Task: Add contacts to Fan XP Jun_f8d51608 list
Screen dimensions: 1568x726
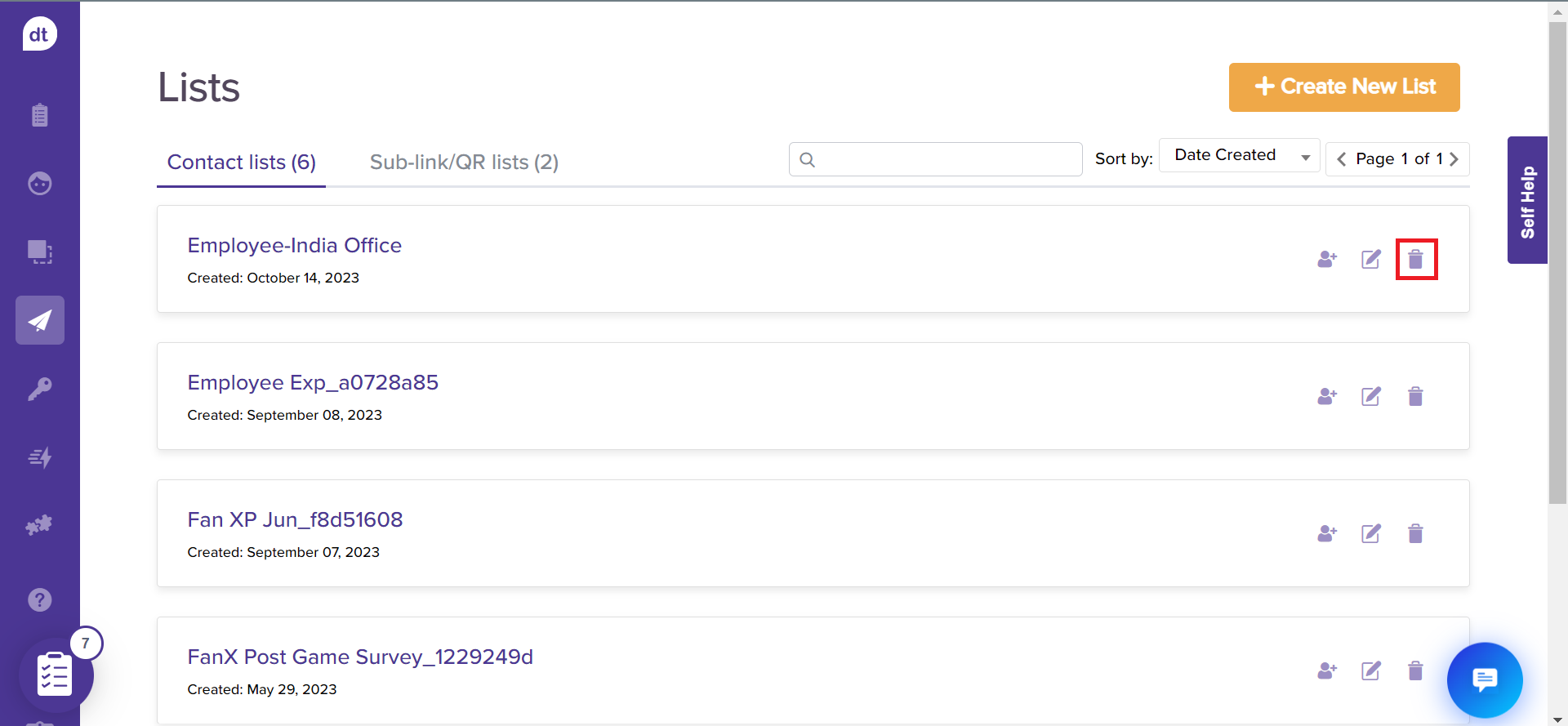Action: click(x=1327, y=534)
